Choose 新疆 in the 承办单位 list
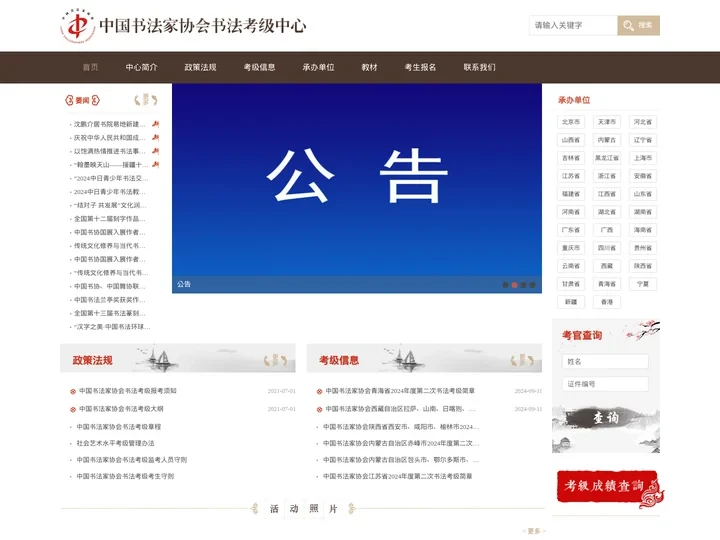This screenshot has width=720, height=540. [x=571, y=302]
